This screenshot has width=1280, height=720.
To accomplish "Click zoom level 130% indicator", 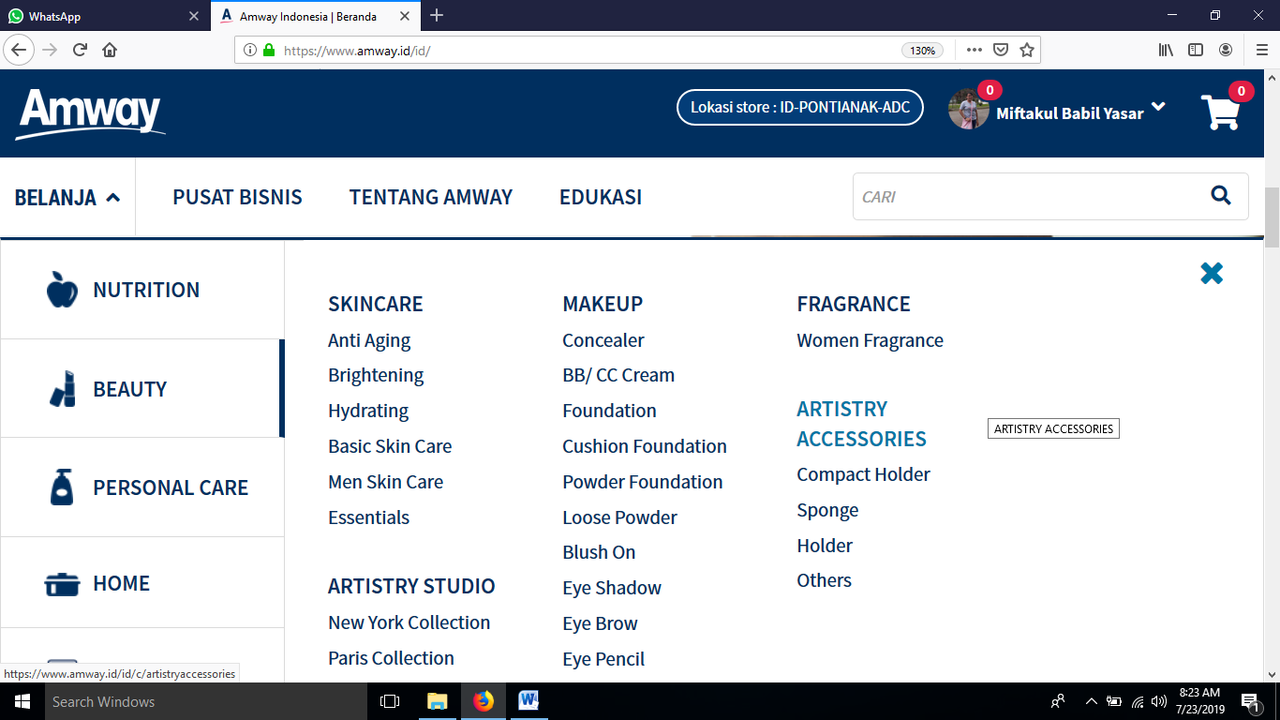I will 922,50.
